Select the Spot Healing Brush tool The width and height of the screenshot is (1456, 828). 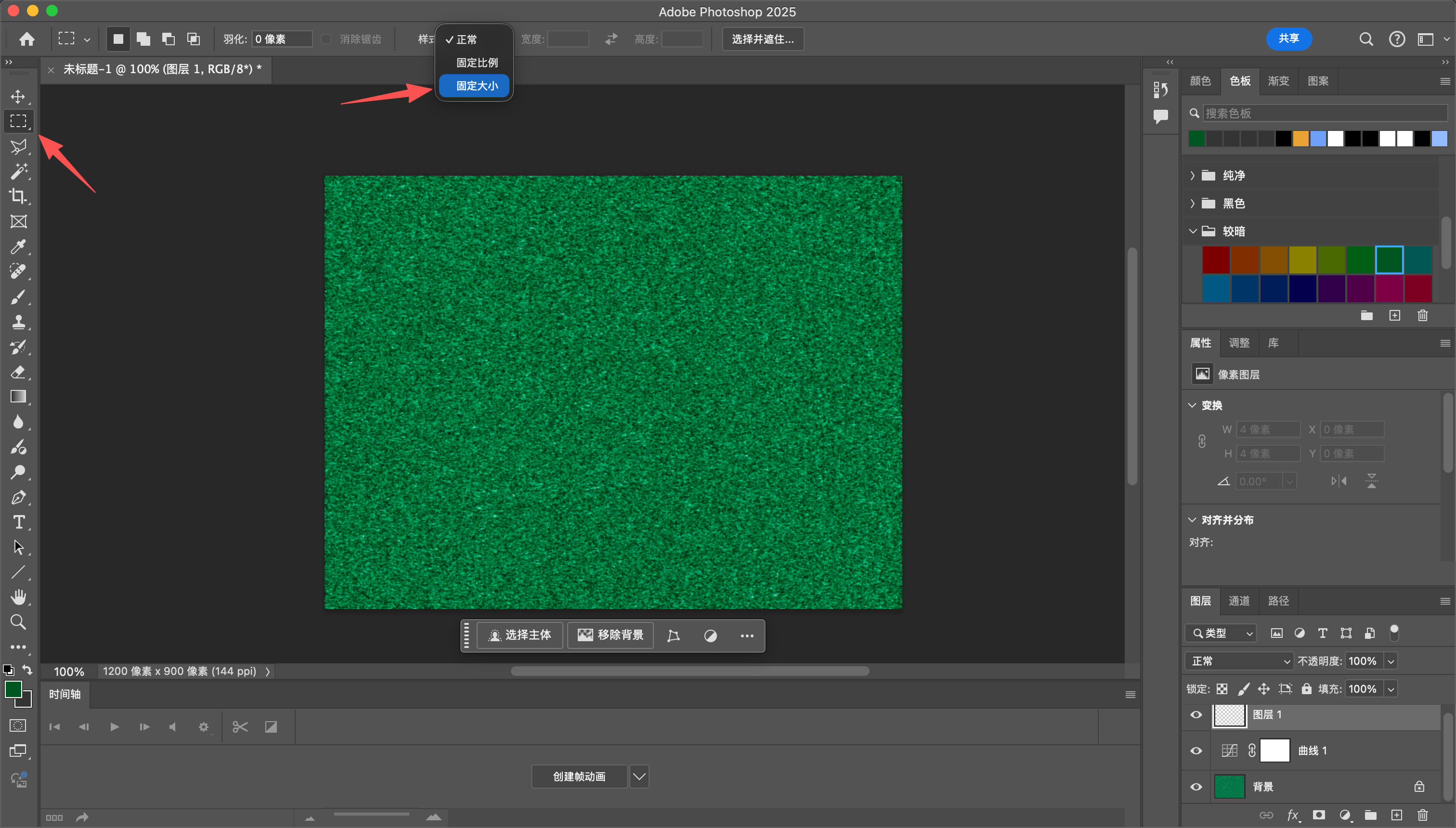click(18, 271)
